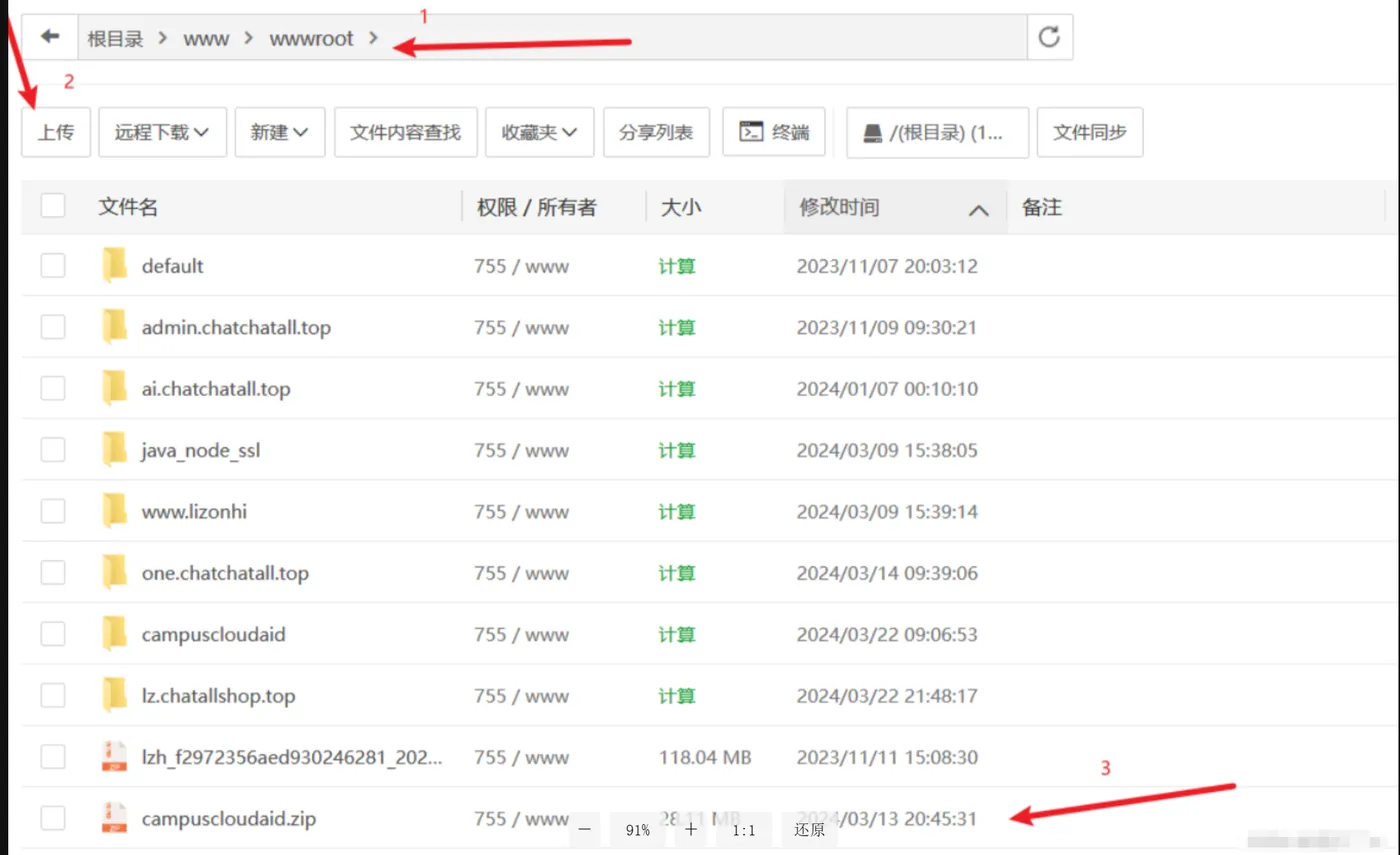
Task: Go to wwwroot in breadcrumb
Action: pyautogui.click(x=311, y=39)
